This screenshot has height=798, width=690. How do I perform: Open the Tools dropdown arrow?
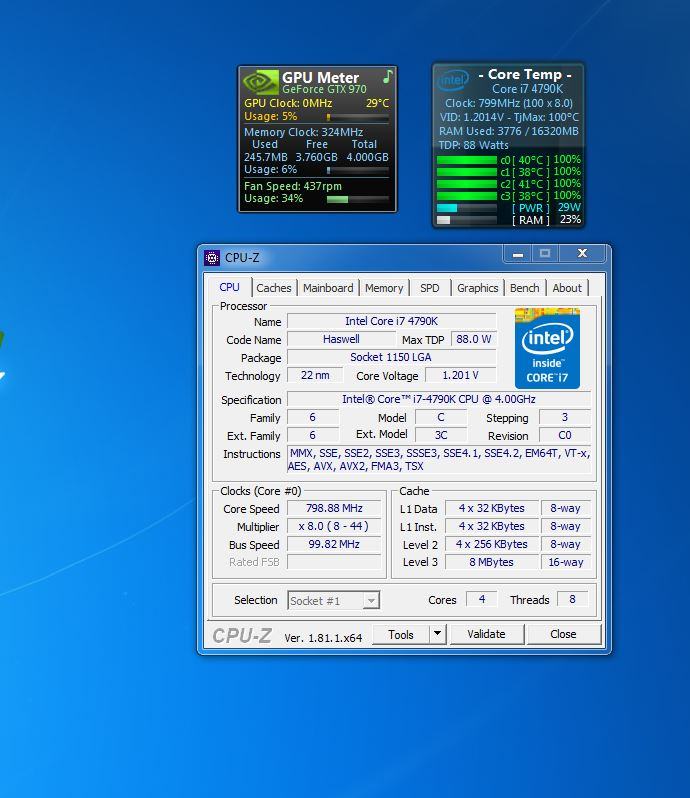pyautogui.click(x=438, y=635)
